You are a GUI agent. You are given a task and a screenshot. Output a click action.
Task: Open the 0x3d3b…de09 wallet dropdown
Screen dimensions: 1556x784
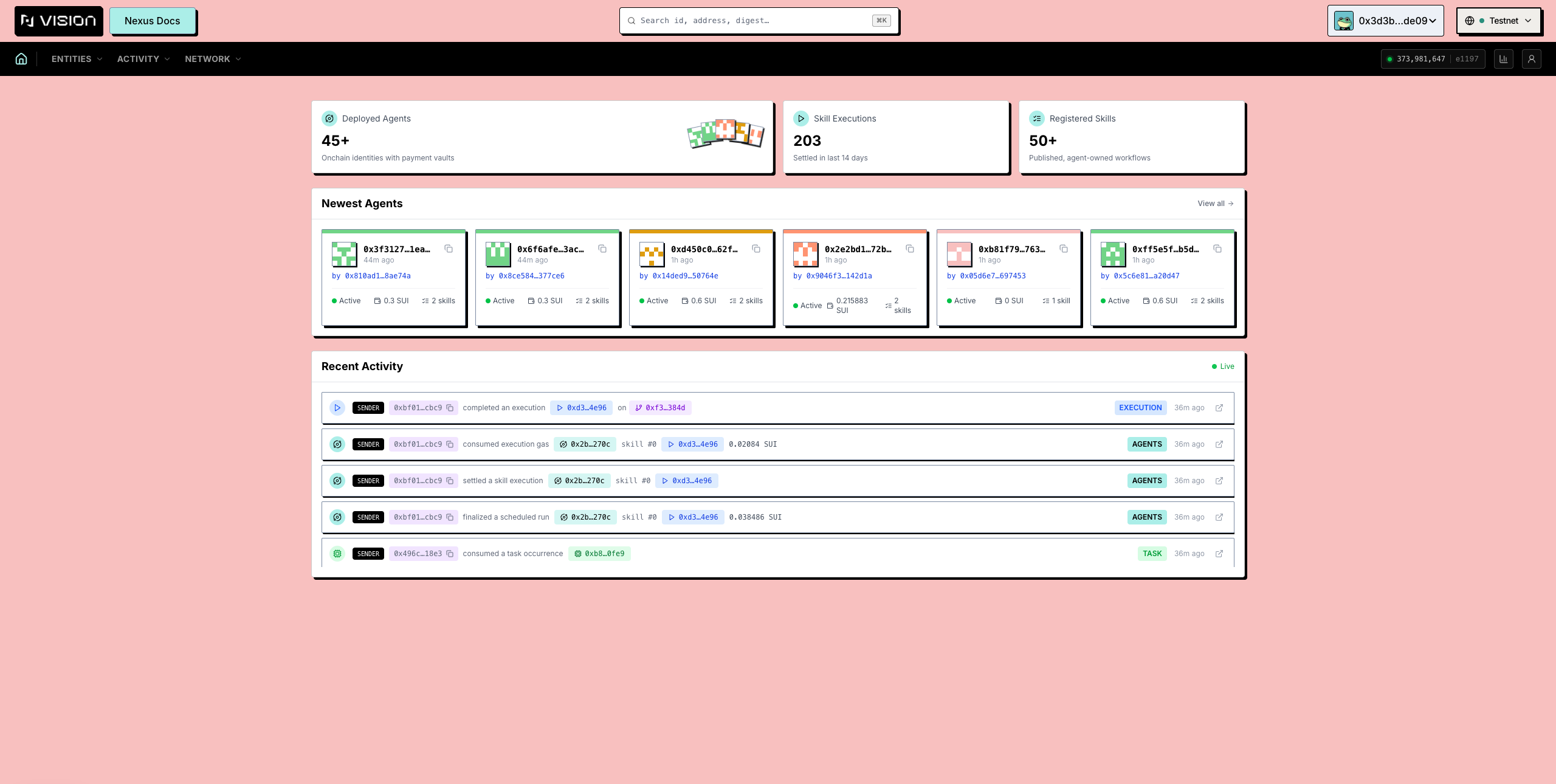click(x=1385, y=21)
